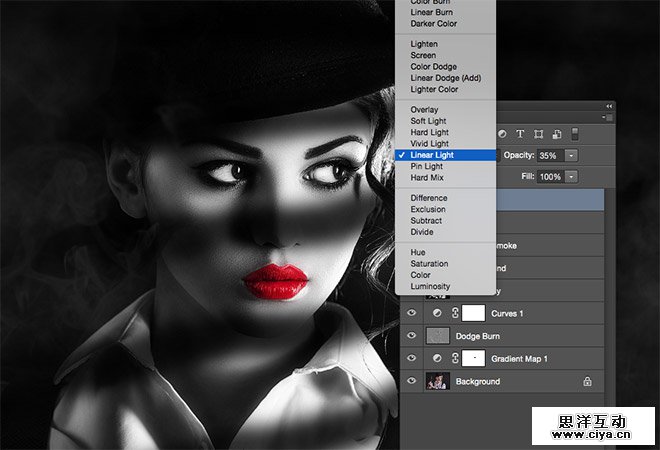This screenshot has width=660, height=450.
Task: Click the smart object filter icon
Action: 556,134
